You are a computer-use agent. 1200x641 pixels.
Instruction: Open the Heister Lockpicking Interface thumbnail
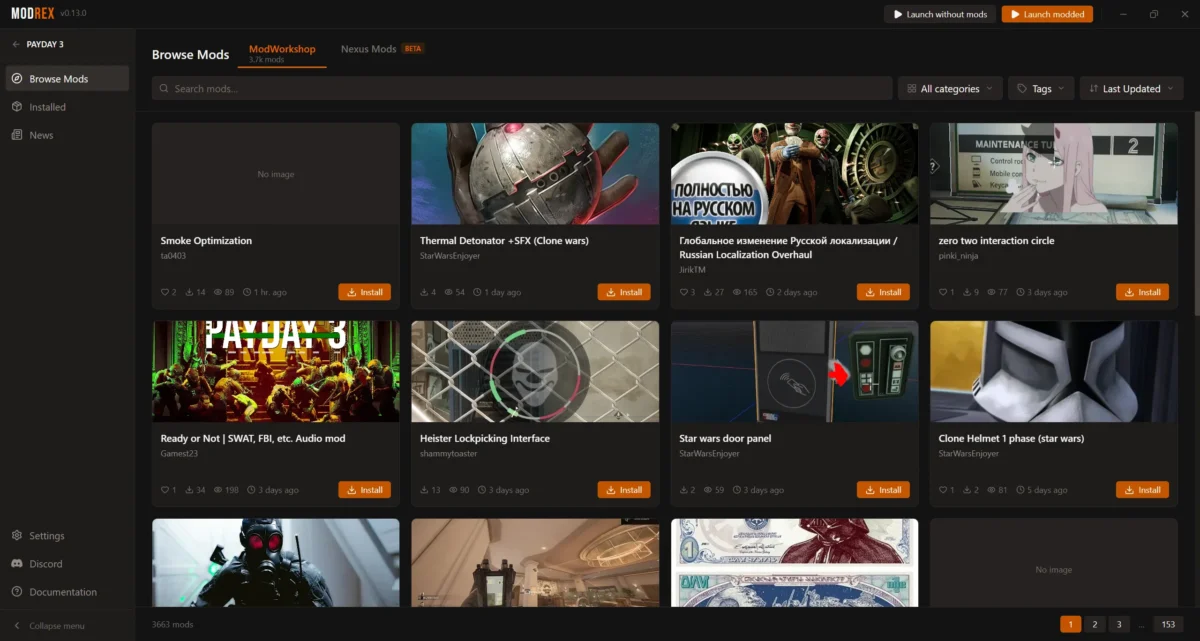pyautogui.click(x=535, y=372)
